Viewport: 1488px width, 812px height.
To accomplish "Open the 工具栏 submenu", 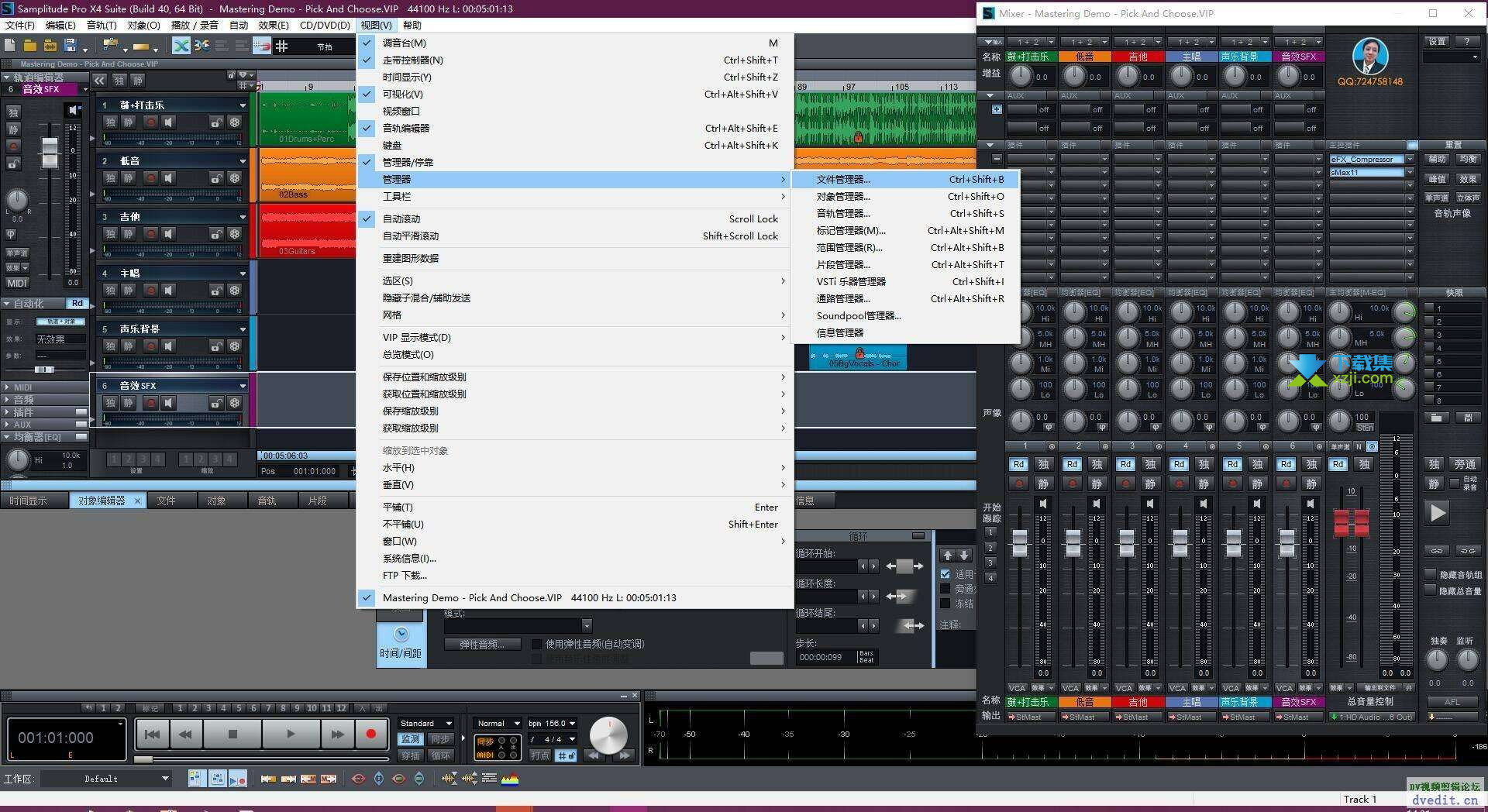I will (x=574, y=196).
